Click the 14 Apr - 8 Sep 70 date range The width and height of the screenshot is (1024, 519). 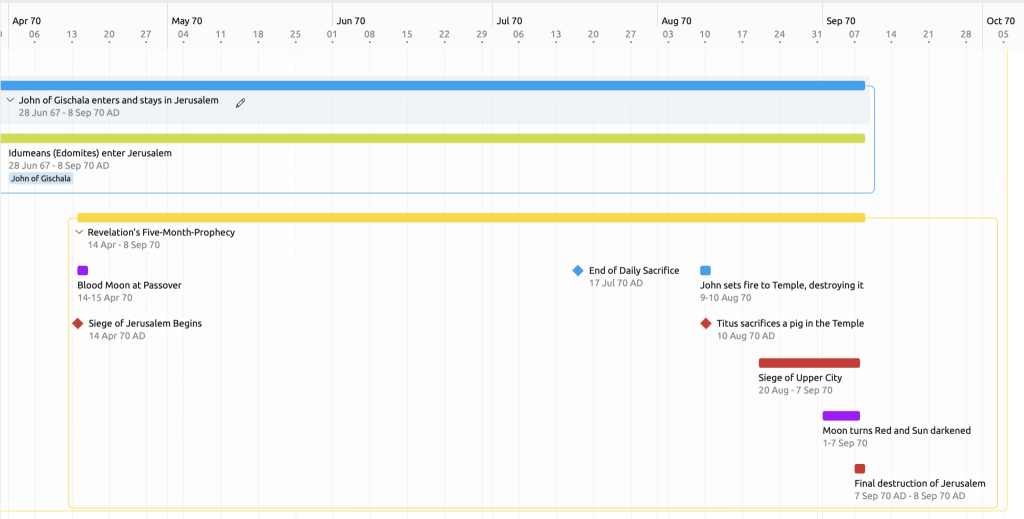[x=123, y=245]
